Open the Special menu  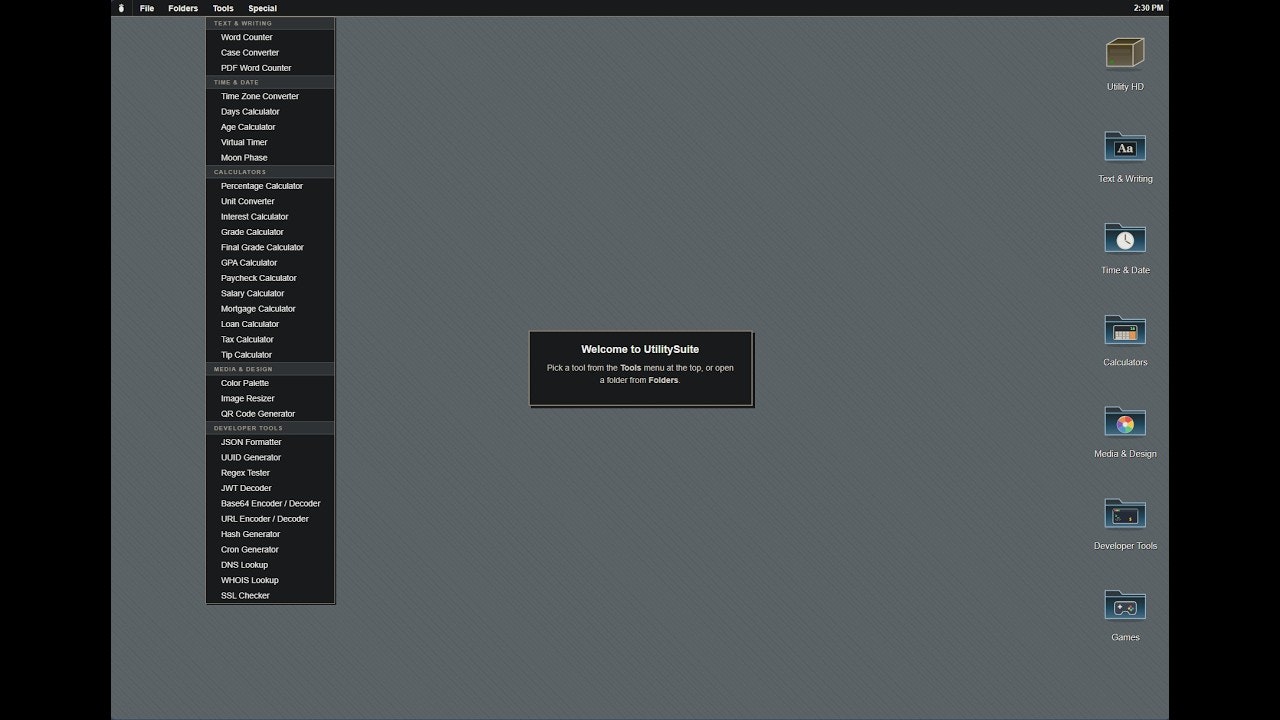262,8
